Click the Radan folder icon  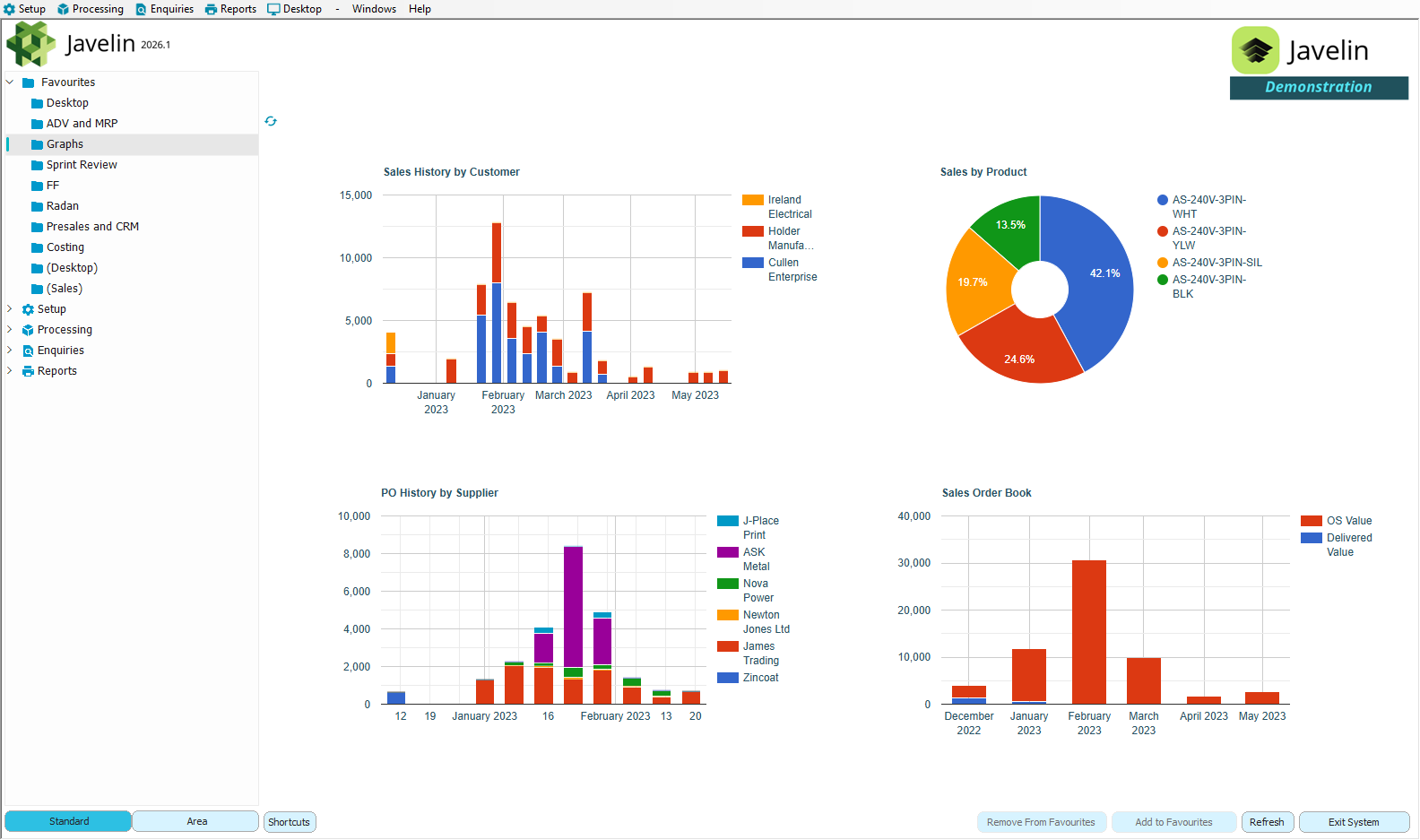[x=37, y=206]
